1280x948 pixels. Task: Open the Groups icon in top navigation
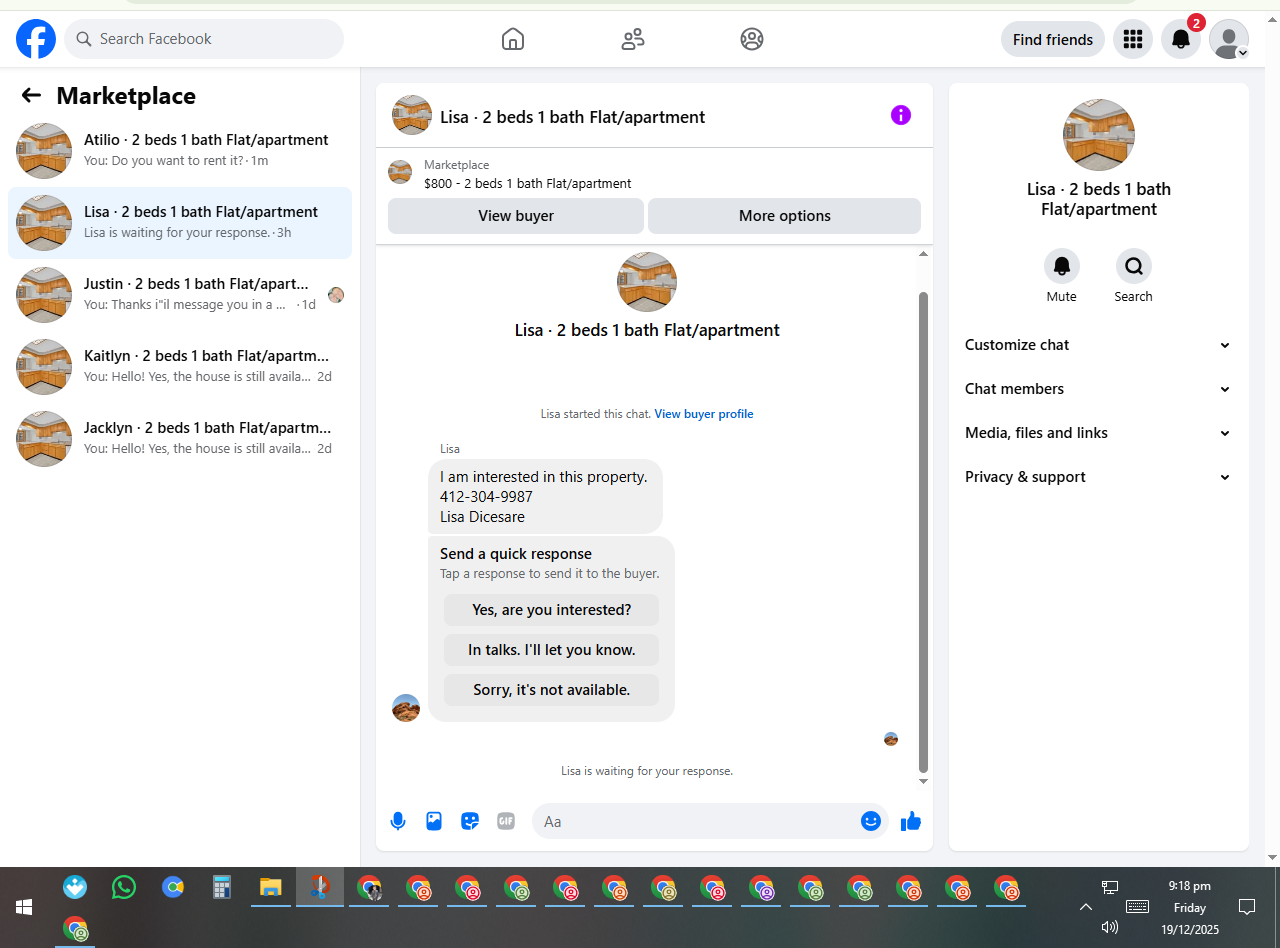752,39
